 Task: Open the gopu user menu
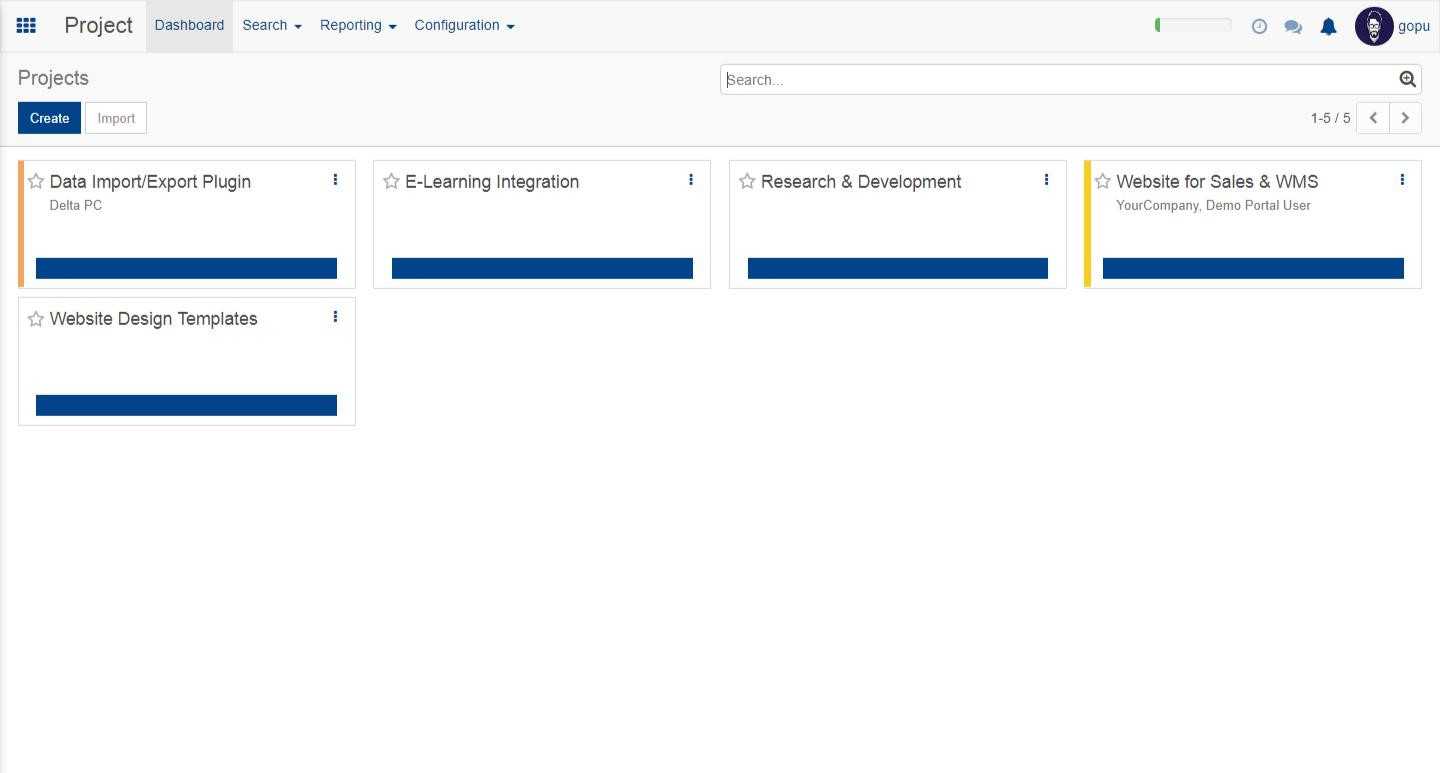(1392, 26)
